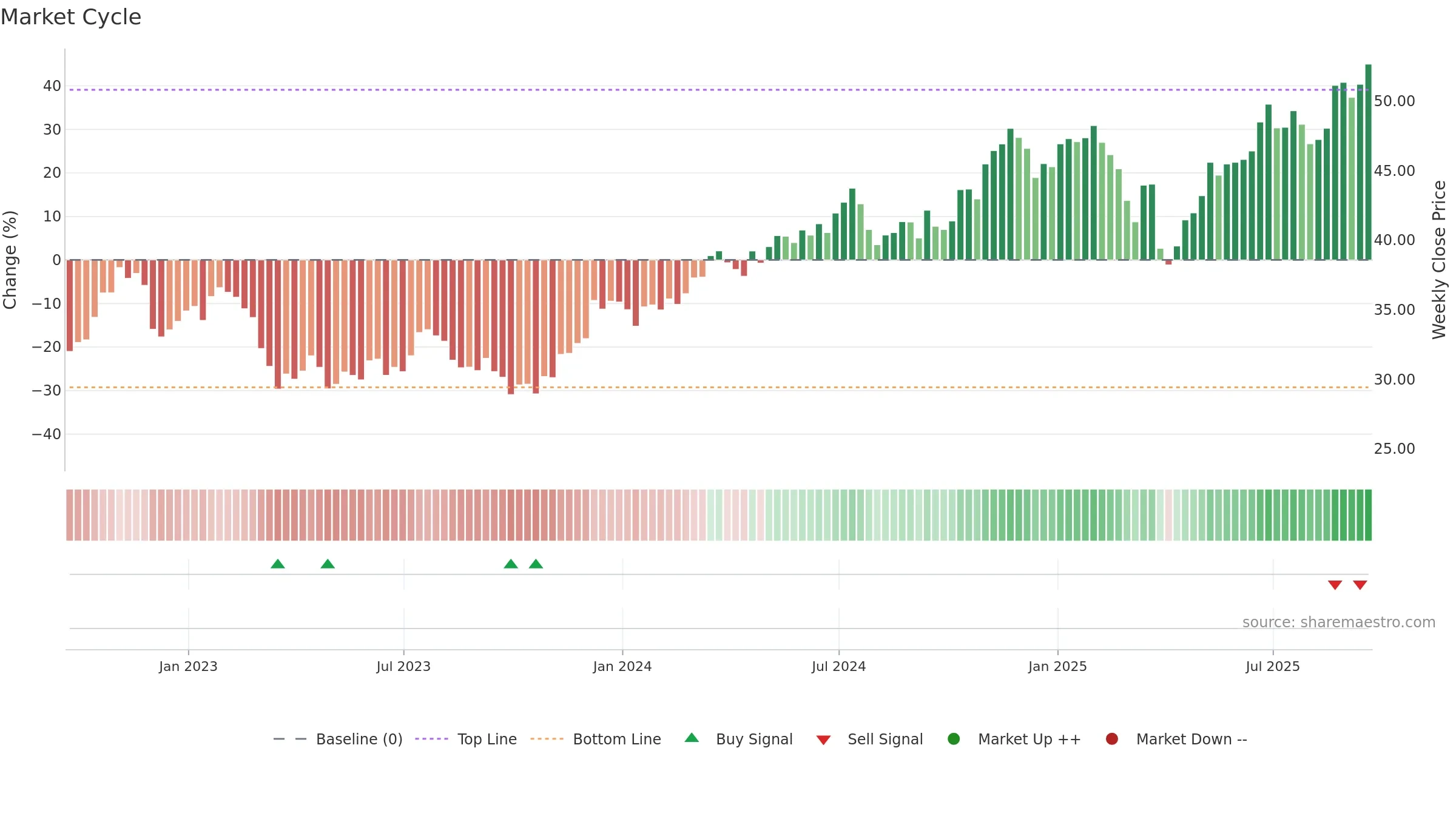The image size is (1456, 819).
Task: Toggle the Market Down -- legend entry
Action: 1176,739
